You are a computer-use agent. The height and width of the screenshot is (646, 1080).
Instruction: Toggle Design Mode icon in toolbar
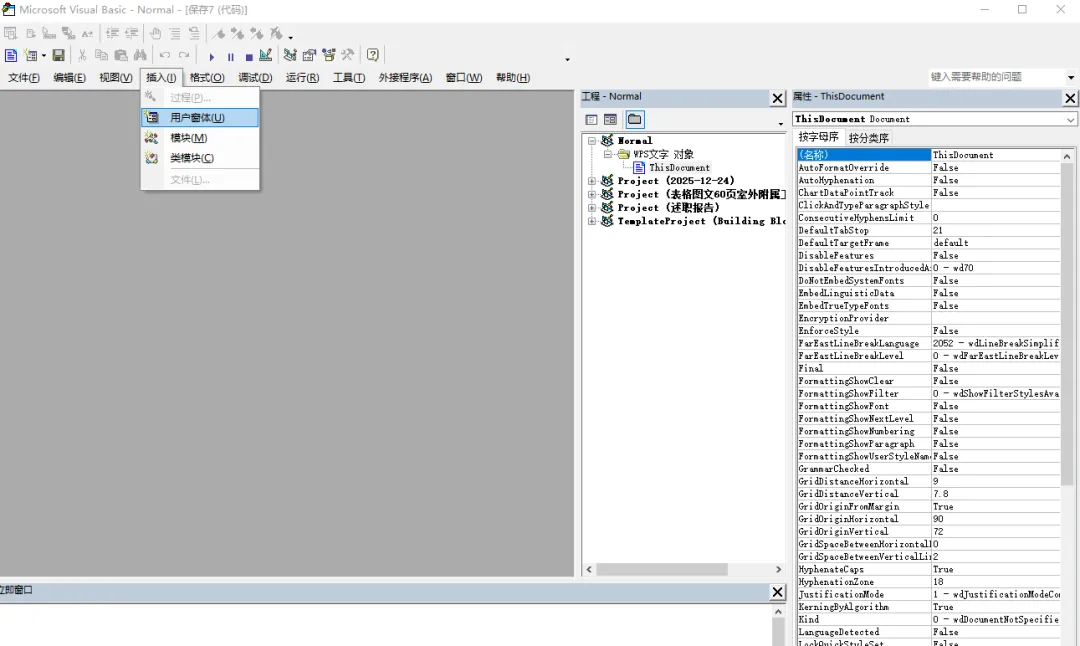[x=266, y=55]
